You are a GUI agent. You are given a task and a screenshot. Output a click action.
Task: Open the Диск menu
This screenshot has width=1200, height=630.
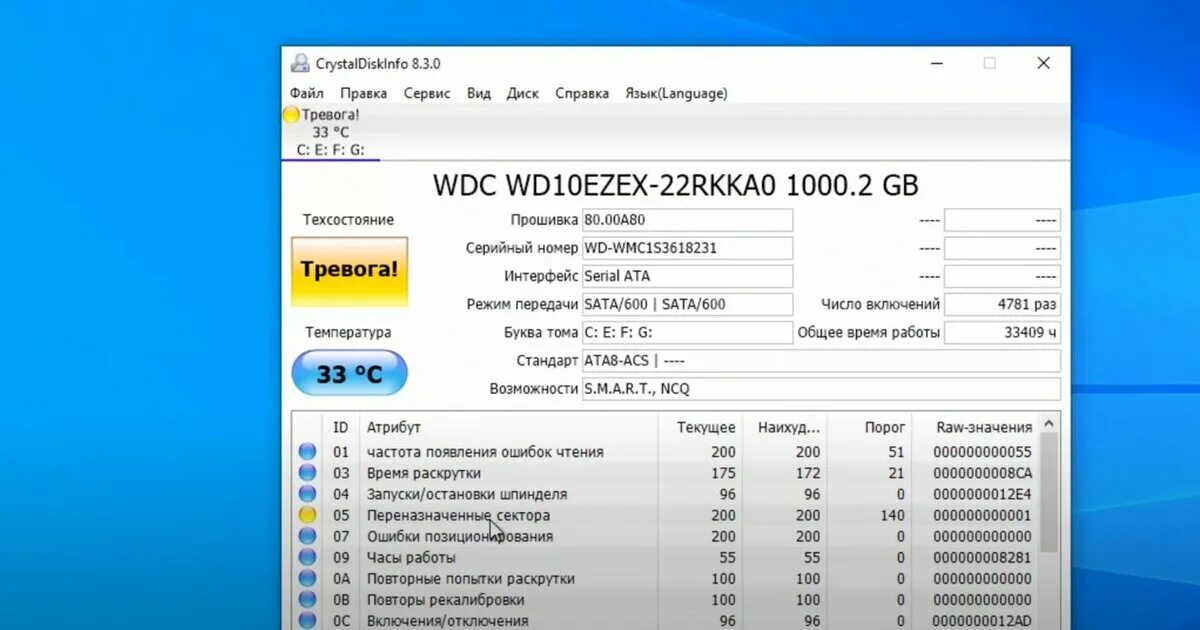point(522,93)
